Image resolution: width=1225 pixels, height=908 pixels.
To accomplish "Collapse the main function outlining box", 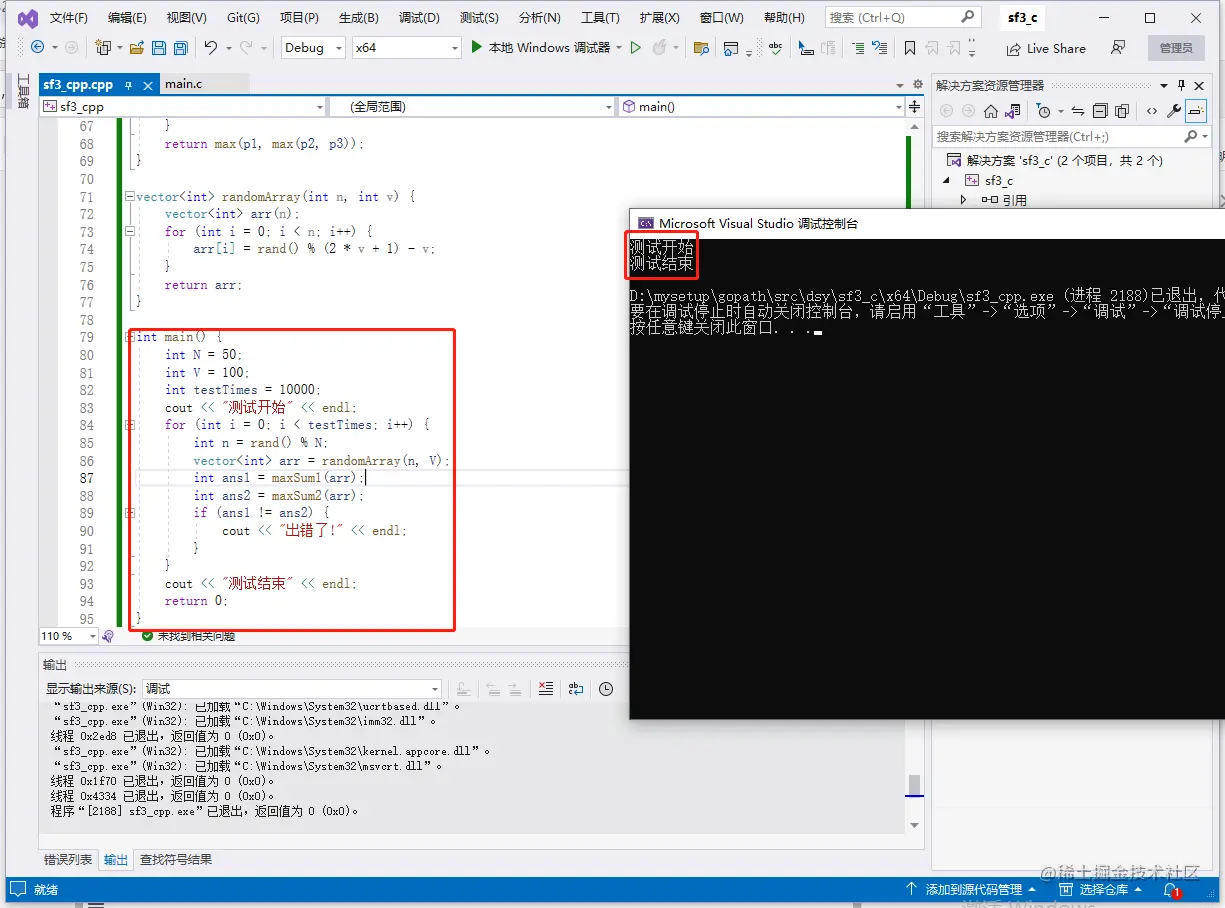I will point(129,337).
